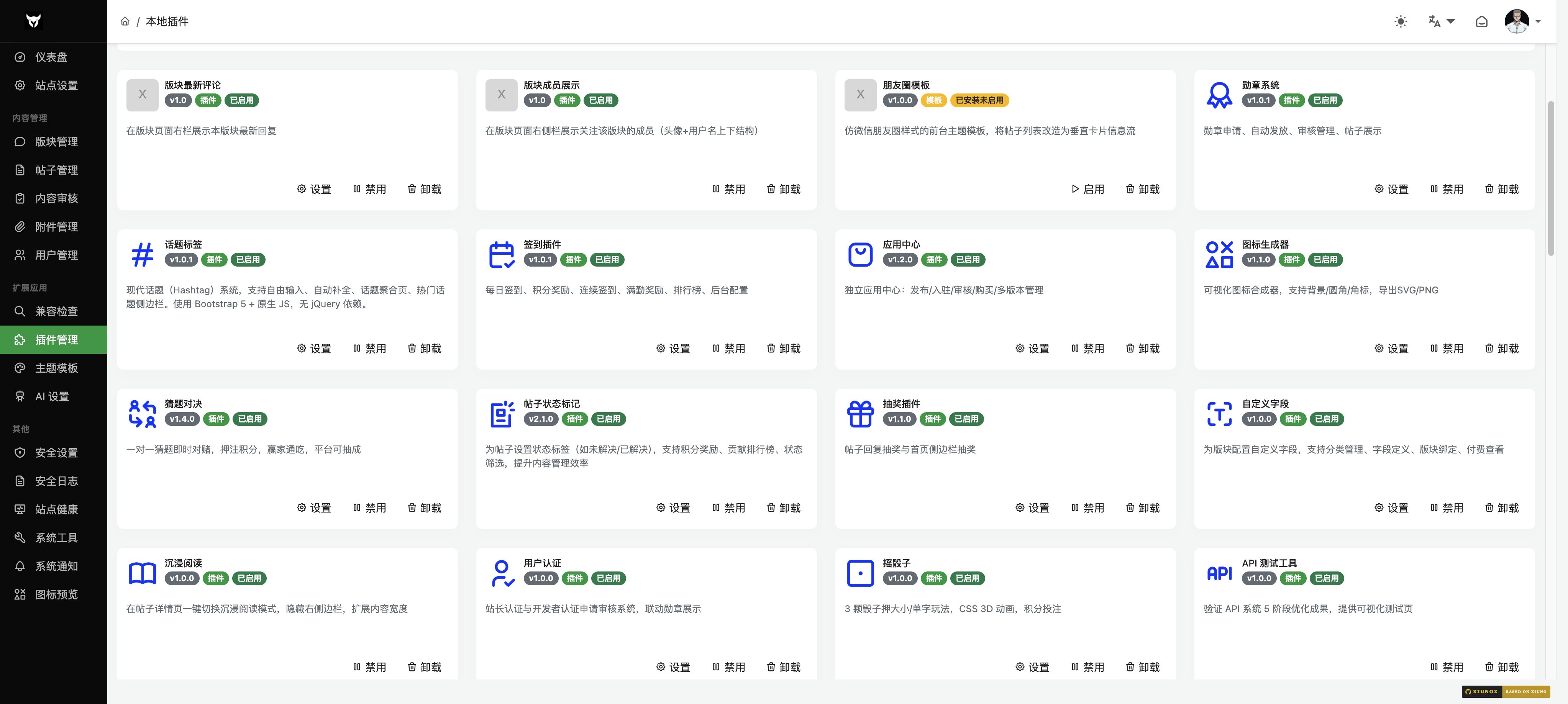Disable the 沉浸阅读 plugin
Image resolution: width=1568 pixels, height=704 pixels.
pos(369,668)
